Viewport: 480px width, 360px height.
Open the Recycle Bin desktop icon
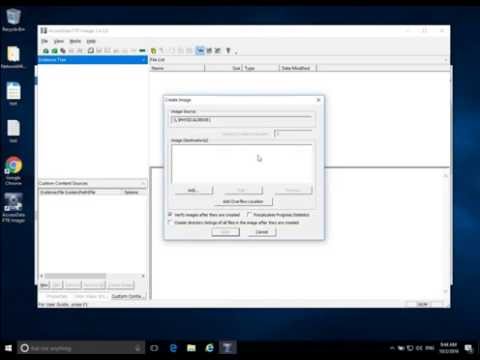pyautogui.click(x=13, y=20)
